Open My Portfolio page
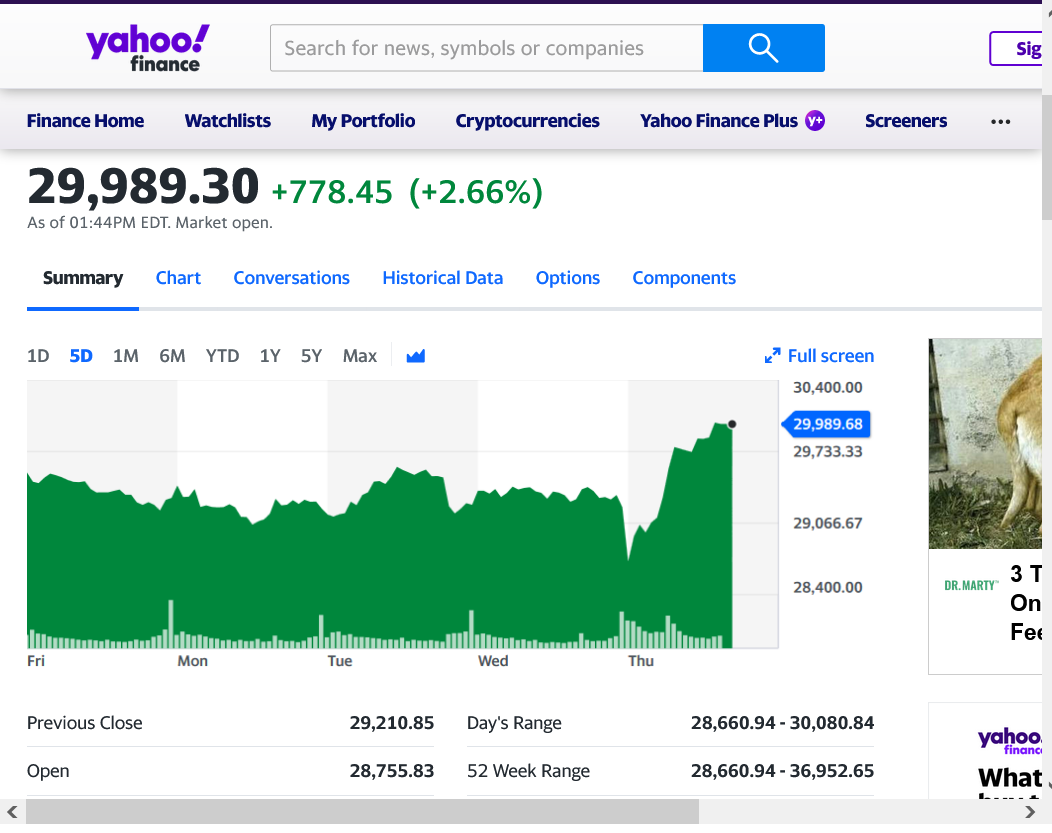 363,121
